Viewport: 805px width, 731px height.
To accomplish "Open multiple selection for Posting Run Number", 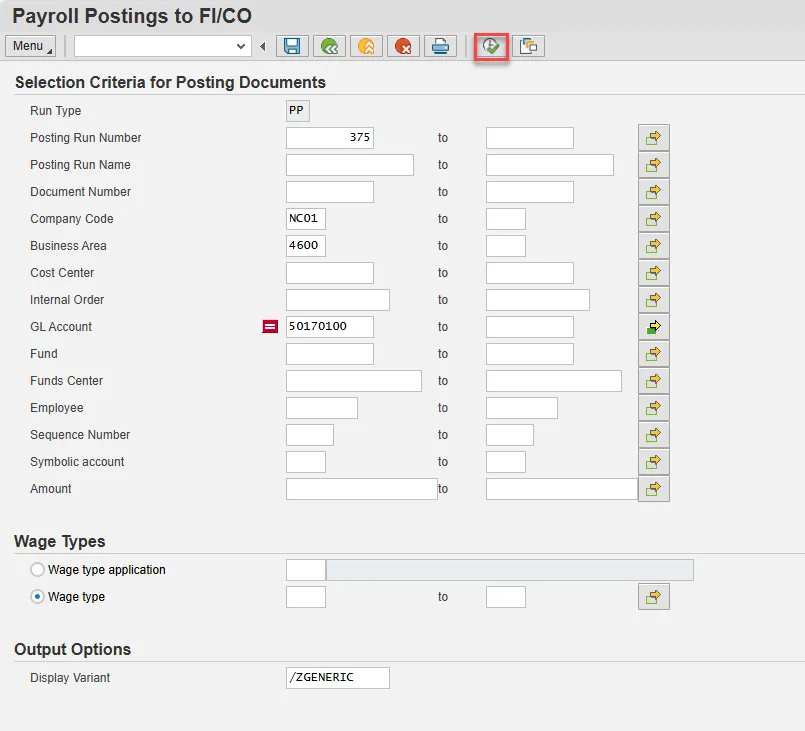I will click(x=654, y=138).
